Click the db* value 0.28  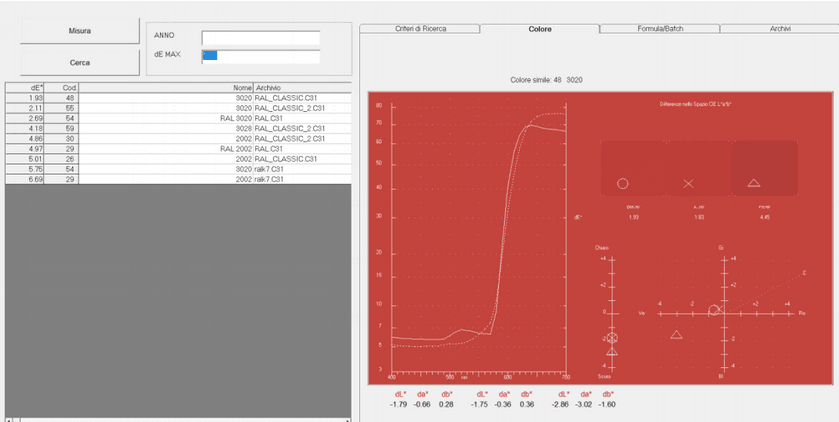tap(446, 404)
